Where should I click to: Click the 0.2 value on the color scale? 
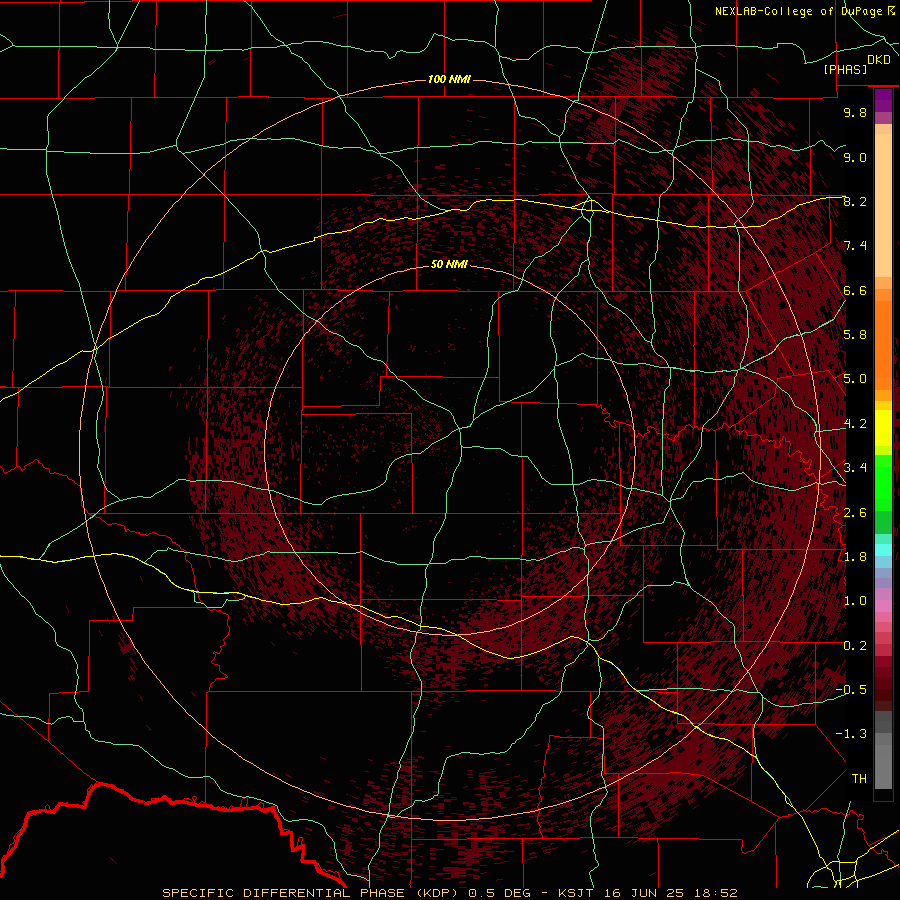point(855,646)
